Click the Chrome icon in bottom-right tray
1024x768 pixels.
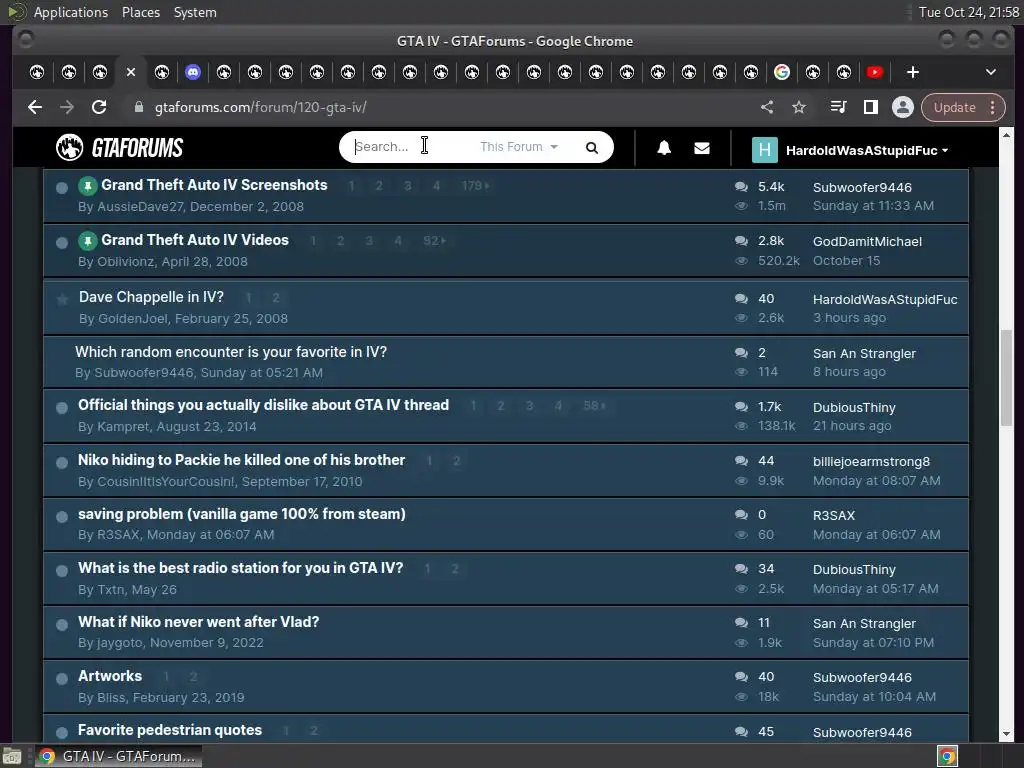(947, 756)
